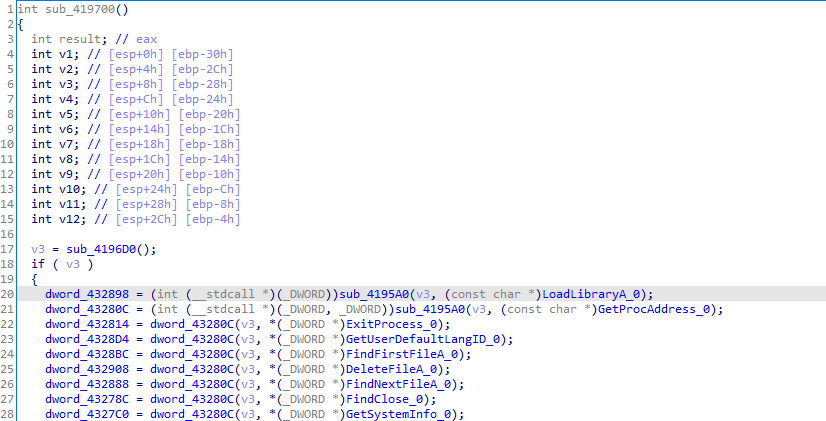The width and height of the screenshot is (826, 421).
Task: Click the [ebp-30h] stack comment
Action: (x=202, y=54)
